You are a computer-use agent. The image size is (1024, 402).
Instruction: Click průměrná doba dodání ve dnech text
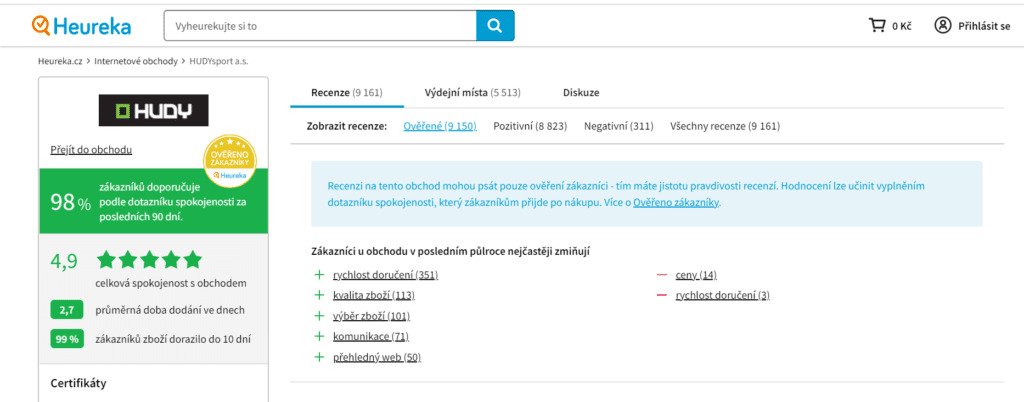pos(170,310)
